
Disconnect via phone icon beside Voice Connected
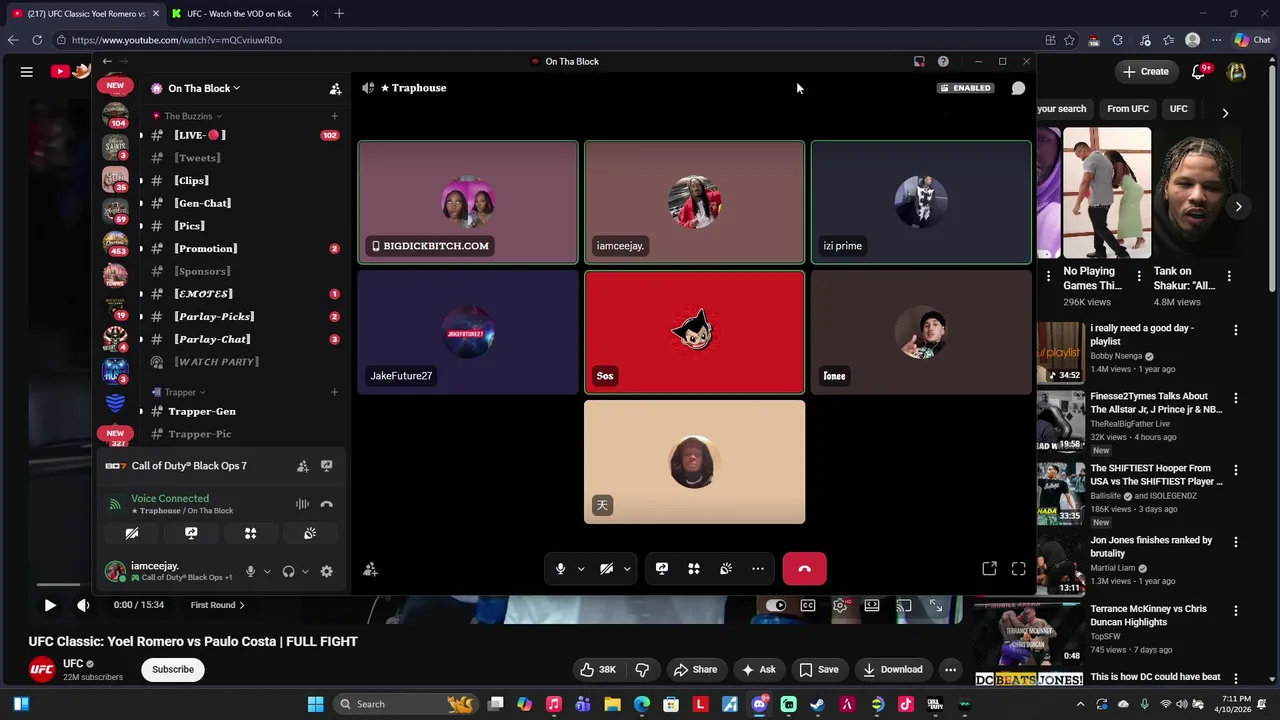(326, 504)
